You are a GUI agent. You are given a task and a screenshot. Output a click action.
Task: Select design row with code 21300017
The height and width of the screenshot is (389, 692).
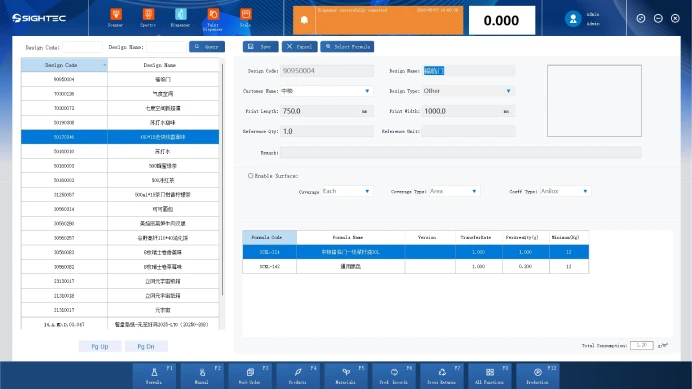pos(120,310)
